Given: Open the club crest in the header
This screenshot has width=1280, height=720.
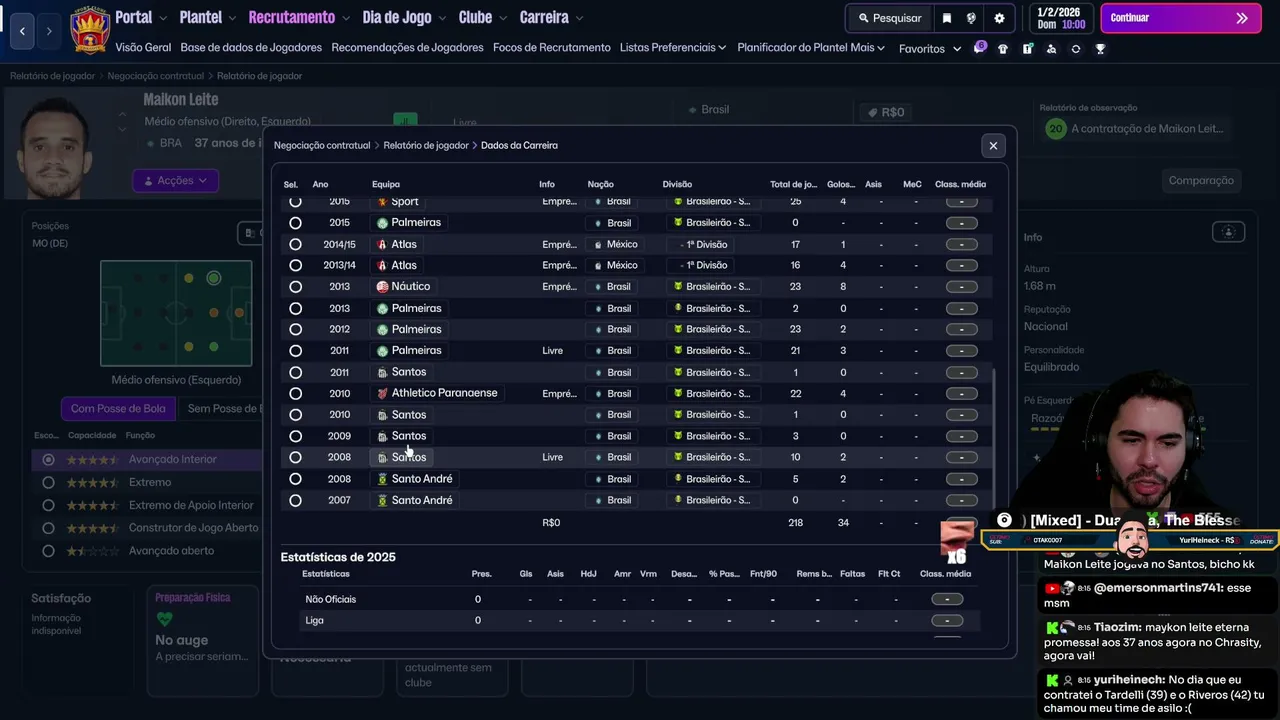Looking at the screenshot, I should [90, 30].
